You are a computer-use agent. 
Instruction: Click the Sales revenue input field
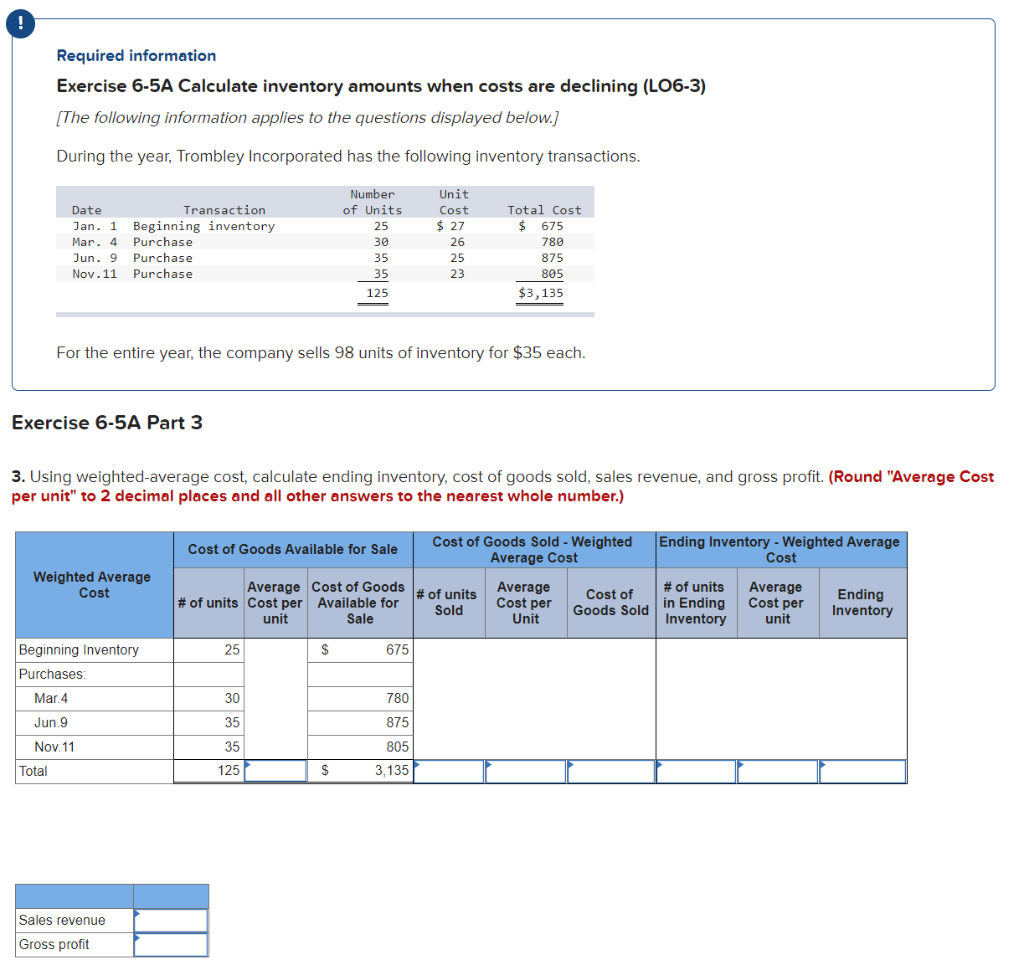click(172, 920)
